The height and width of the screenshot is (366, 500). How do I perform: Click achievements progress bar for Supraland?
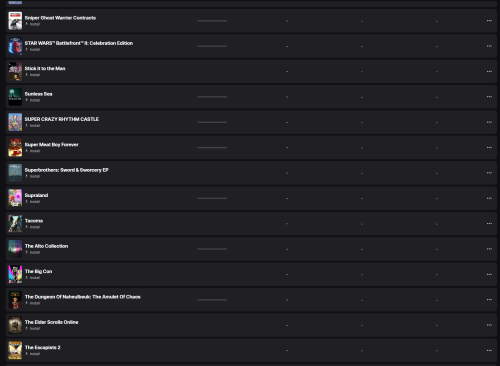(x=212, y=198)
